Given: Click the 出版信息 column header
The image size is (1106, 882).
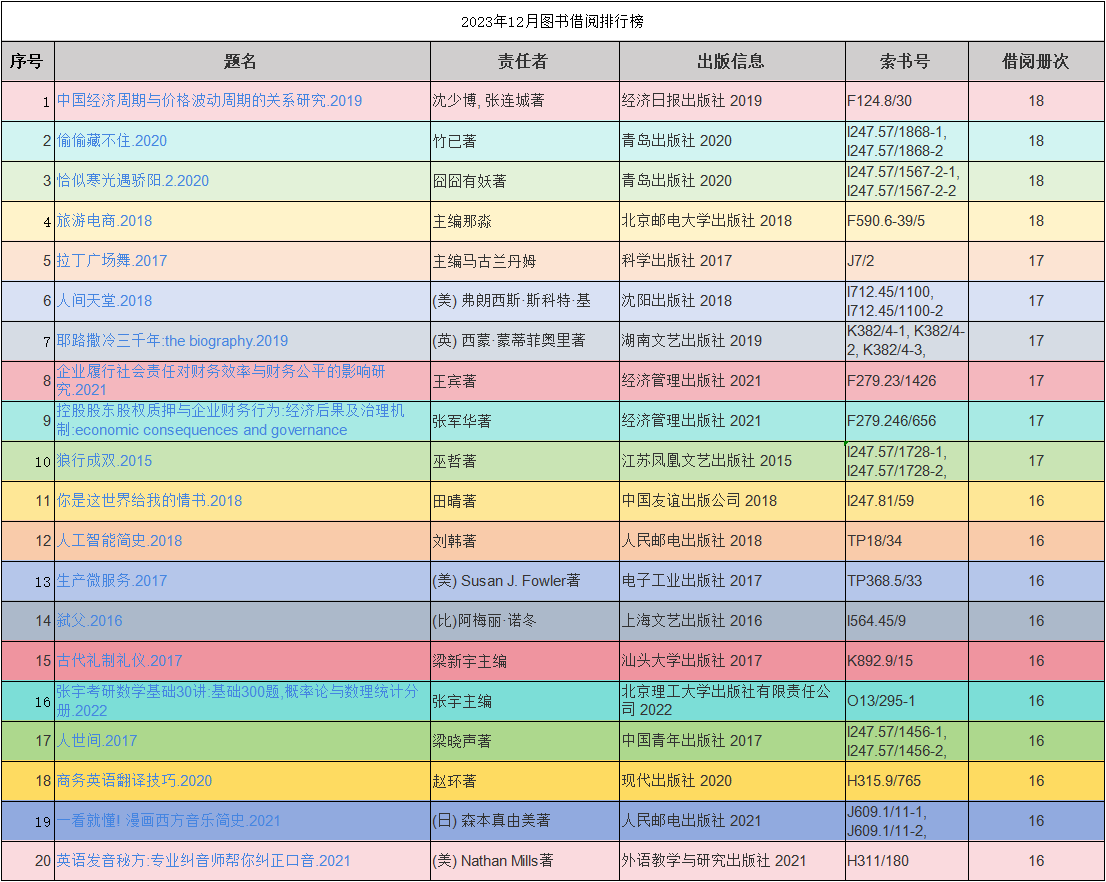Looking at the screenshot, I should pos(731,61).
